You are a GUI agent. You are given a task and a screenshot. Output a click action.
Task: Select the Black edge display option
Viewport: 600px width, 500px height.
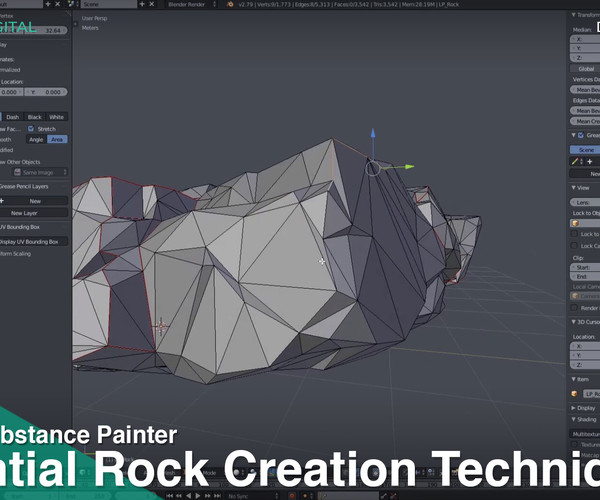coord(34,117)
